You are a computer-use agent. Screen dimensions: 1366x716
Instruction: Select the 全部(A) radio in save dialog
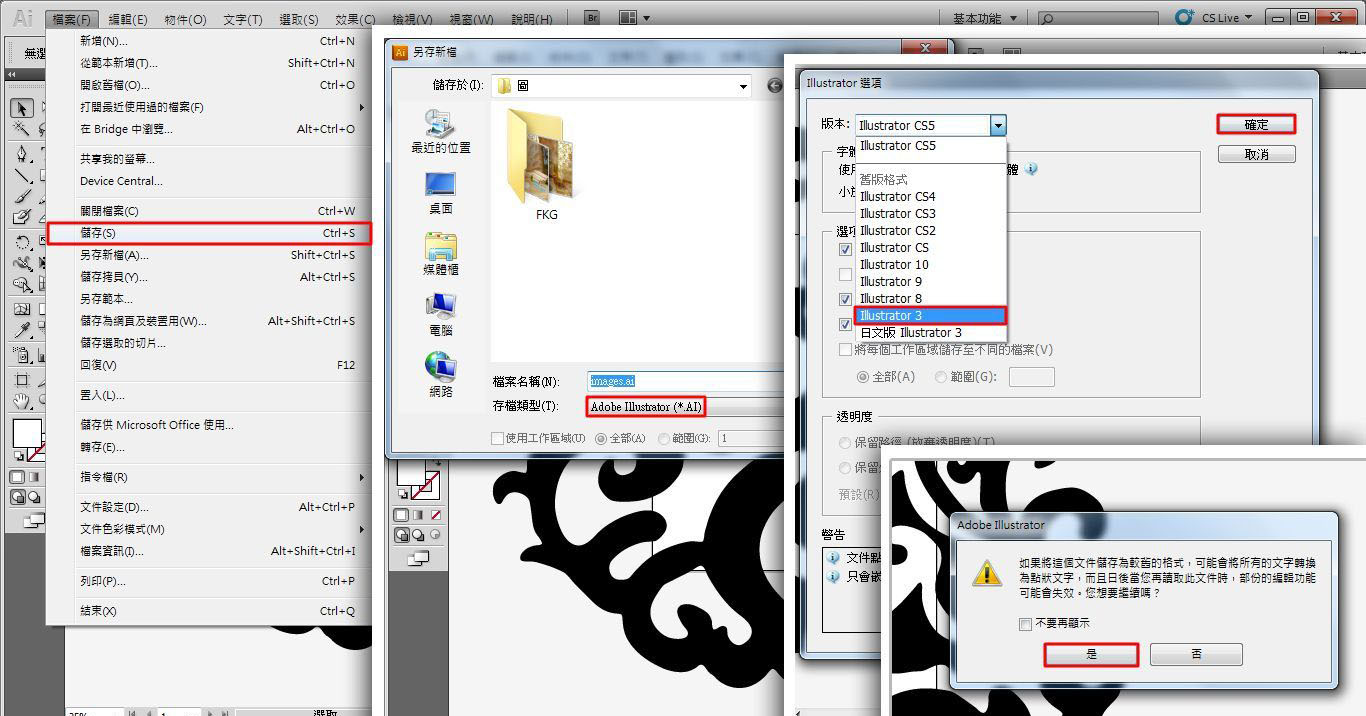(x=601, y=438)
